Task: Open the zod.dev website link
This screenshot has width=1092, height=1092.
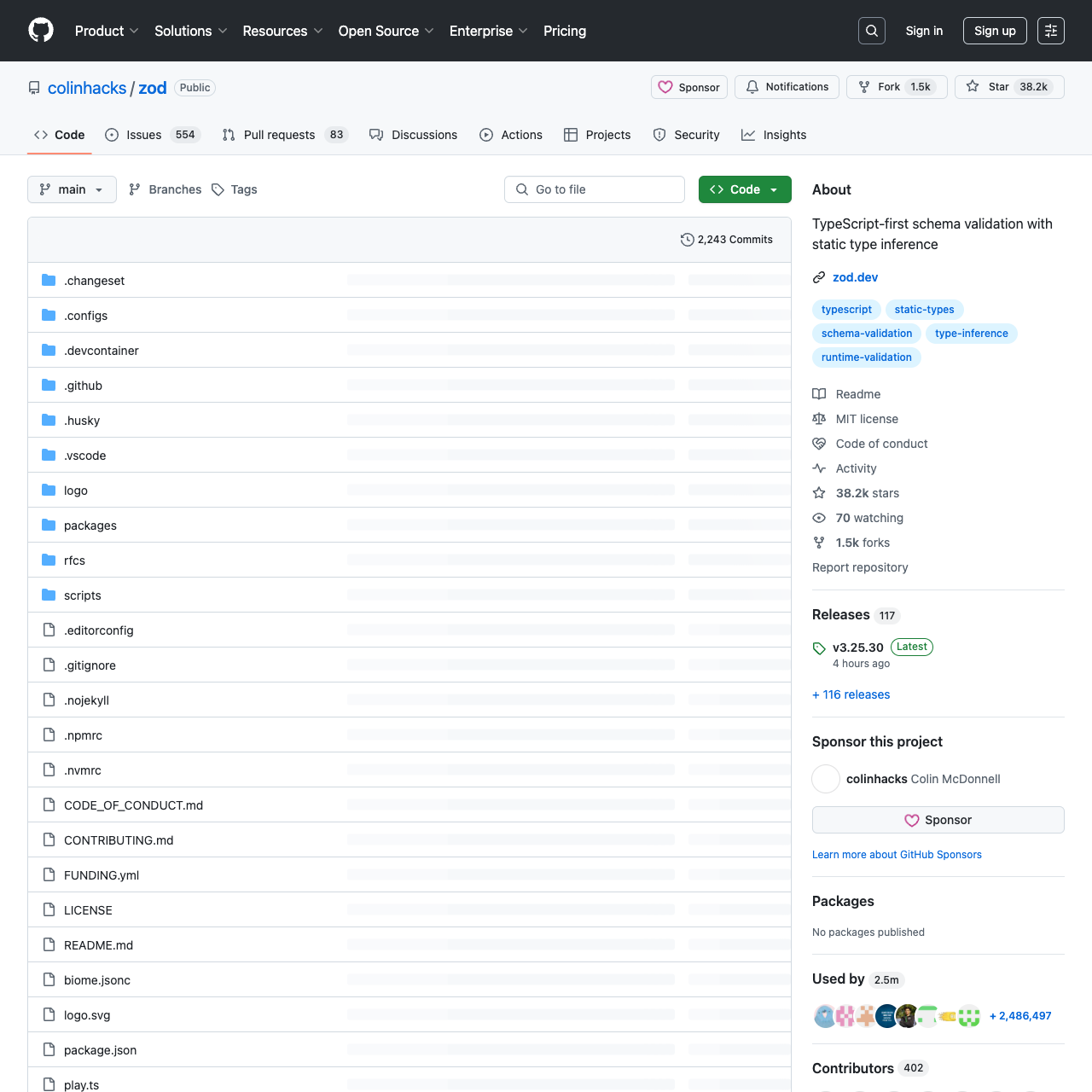Action: pos(855,277)
